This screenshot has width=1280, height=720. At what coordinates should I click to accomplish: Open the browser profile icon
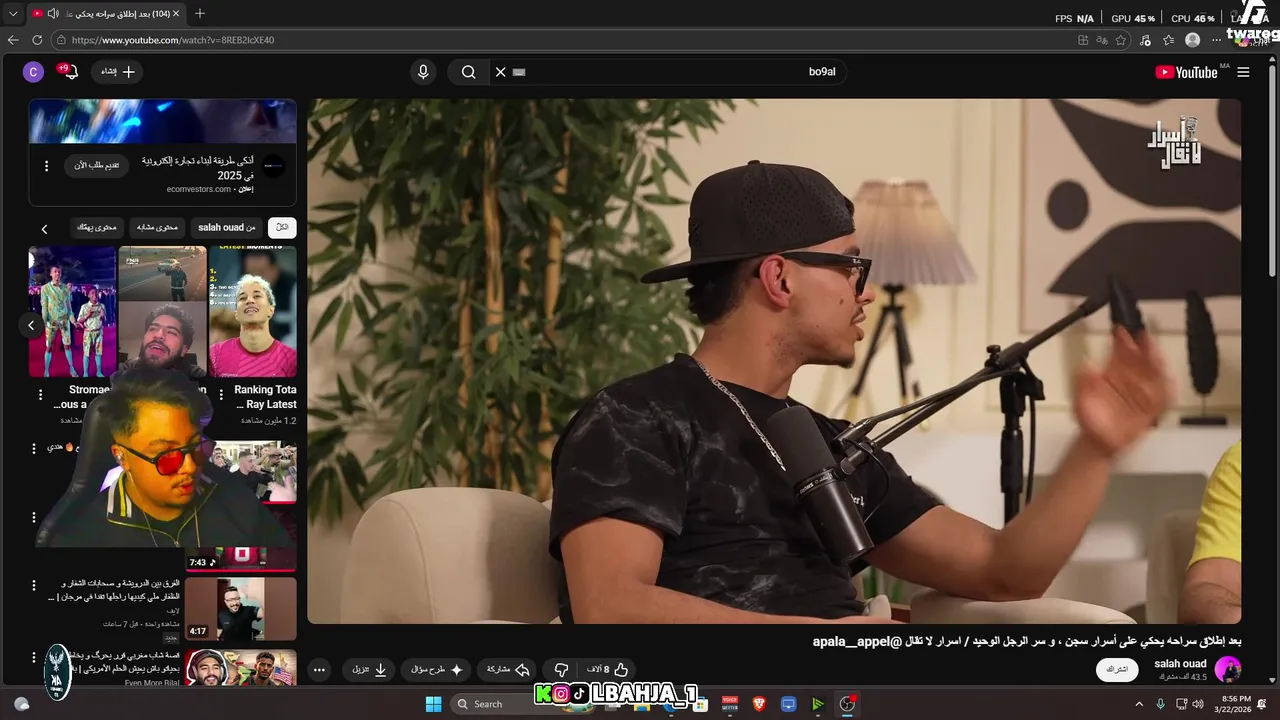click(1192, 40)
